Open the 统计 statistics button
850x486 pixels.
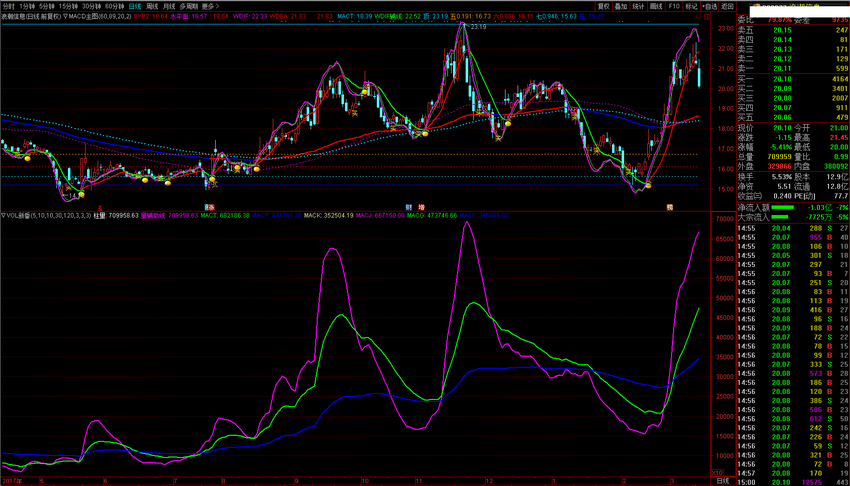(x=639, y=6)
